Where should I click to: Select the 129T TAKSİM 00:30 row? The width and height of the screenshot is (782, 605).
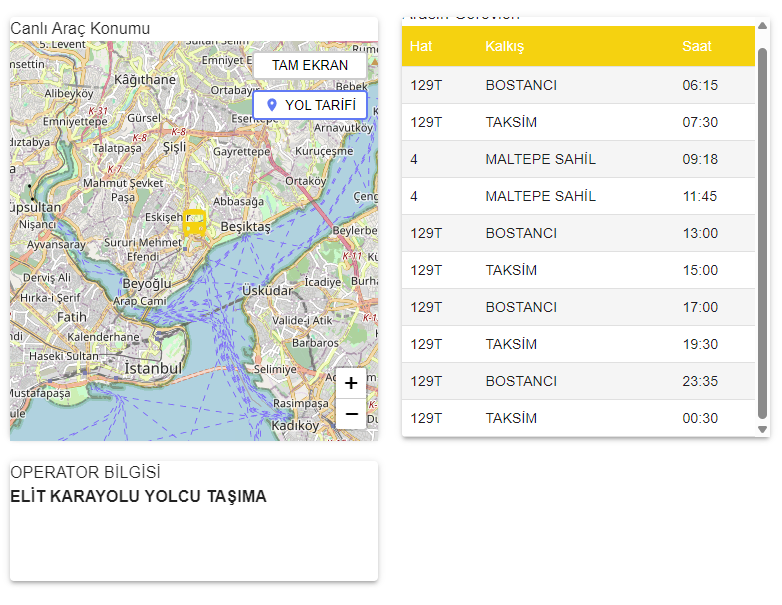[578, 418]
